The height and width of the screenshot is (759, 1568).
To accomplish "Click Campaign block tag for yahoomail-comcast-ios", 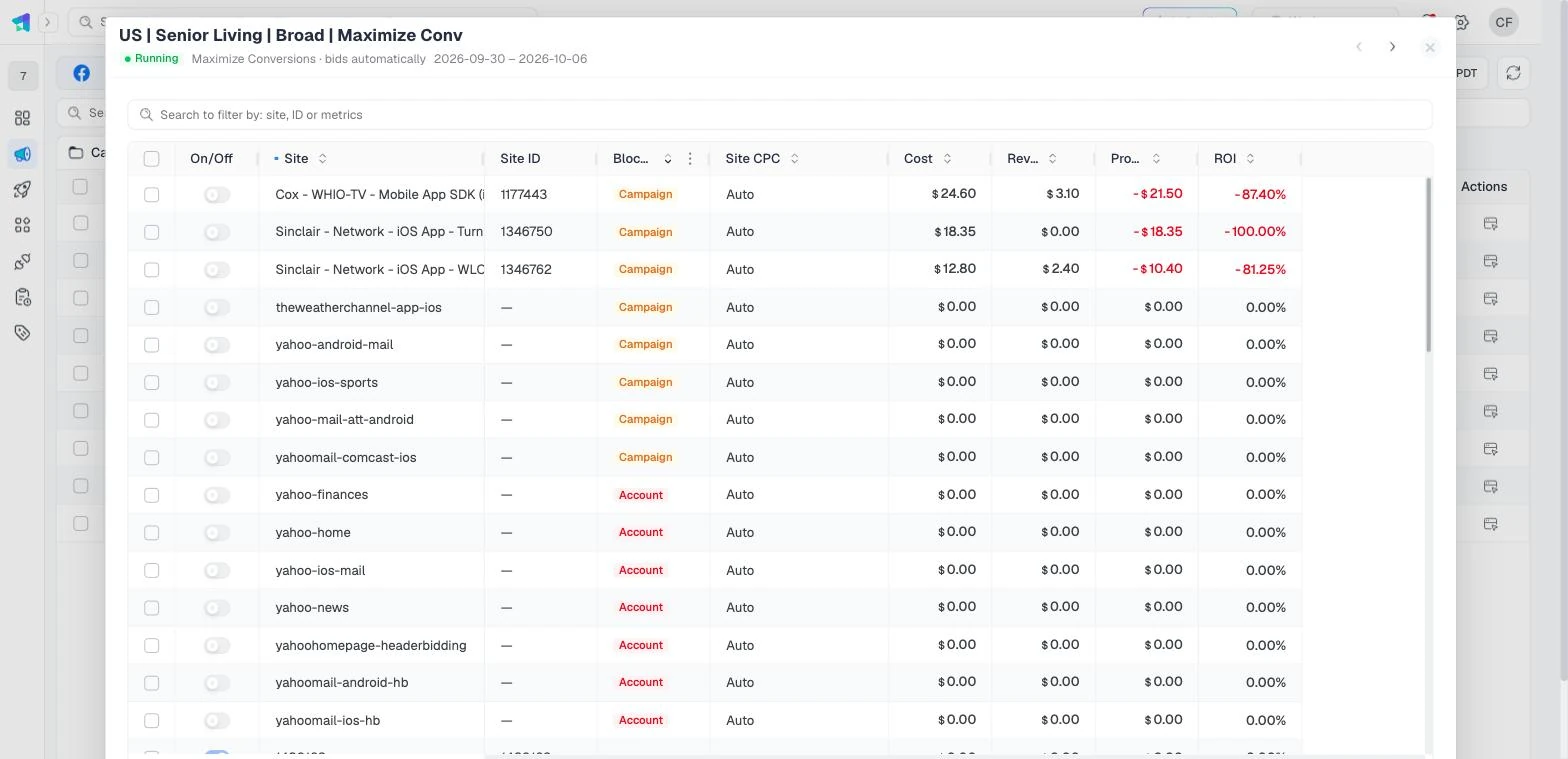I will pos(645,457).
